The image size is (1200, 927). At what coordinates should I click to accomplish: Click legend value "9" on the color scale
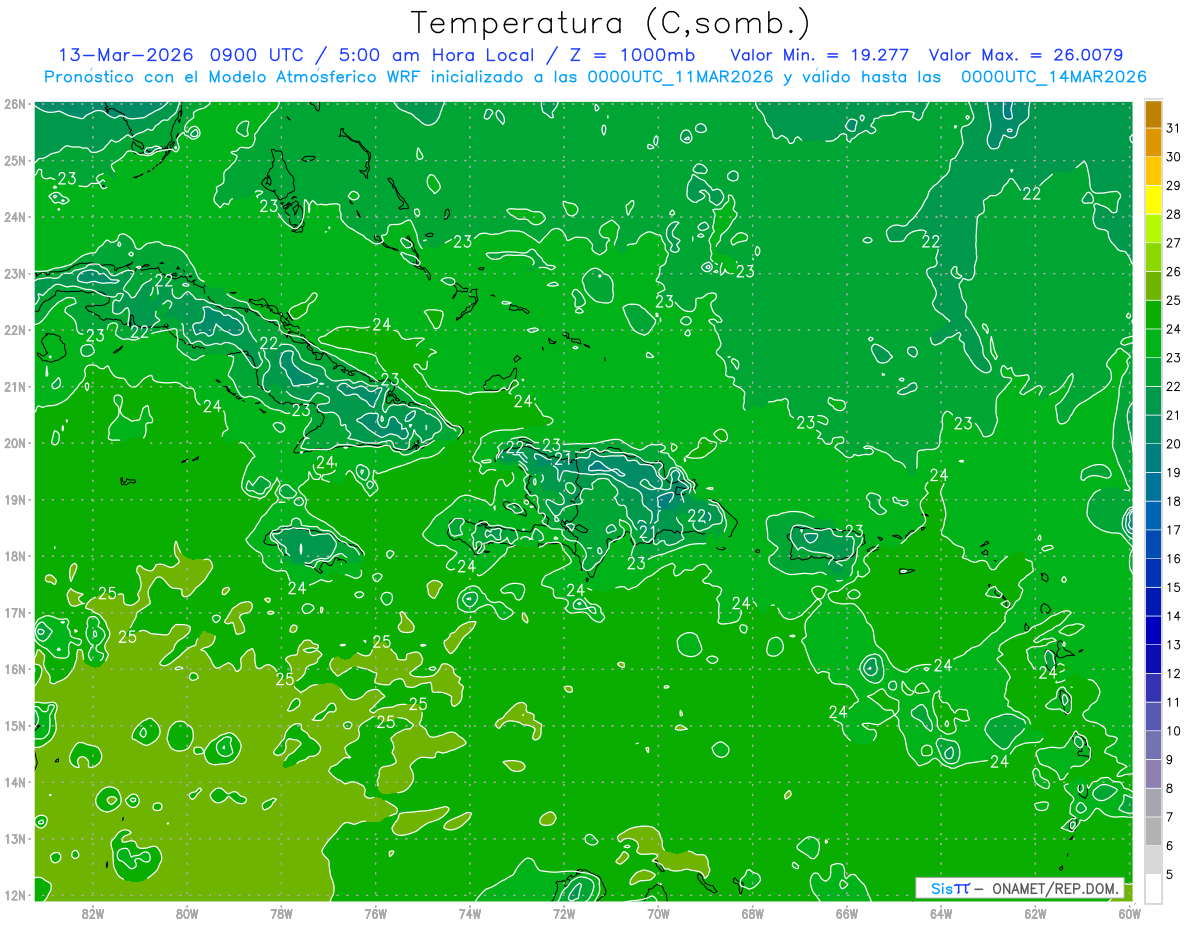1170,759
